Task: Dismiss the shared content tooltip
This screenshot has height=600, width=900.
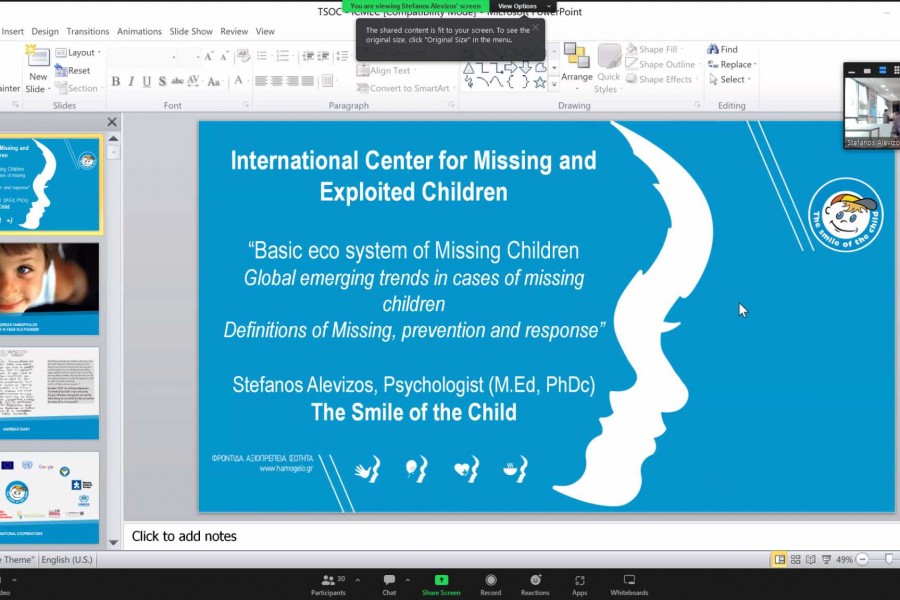Action: coord(536,27)
